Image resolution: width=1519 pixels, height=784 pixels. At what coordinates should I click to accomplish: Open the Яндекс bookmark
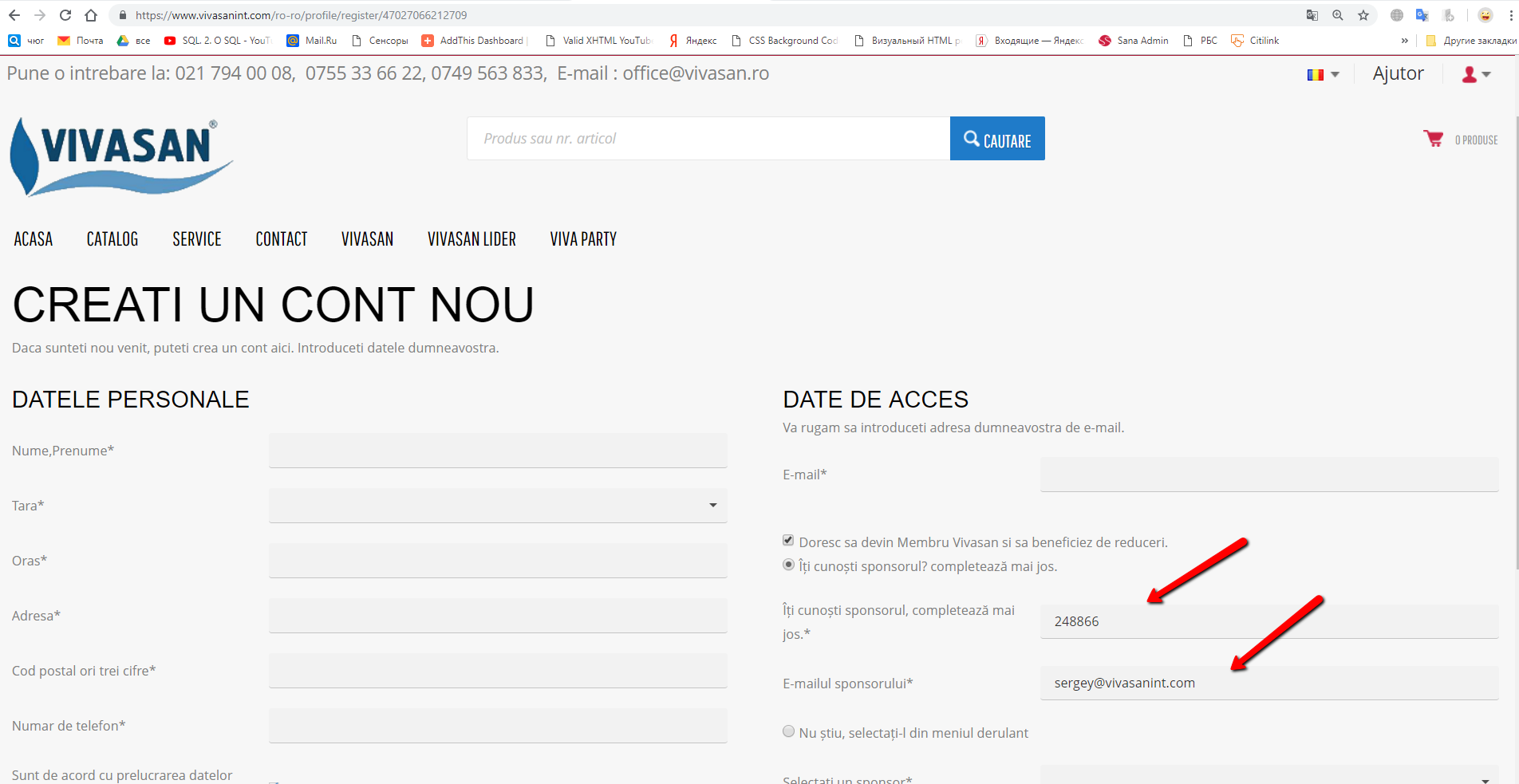tap(692, 41)
